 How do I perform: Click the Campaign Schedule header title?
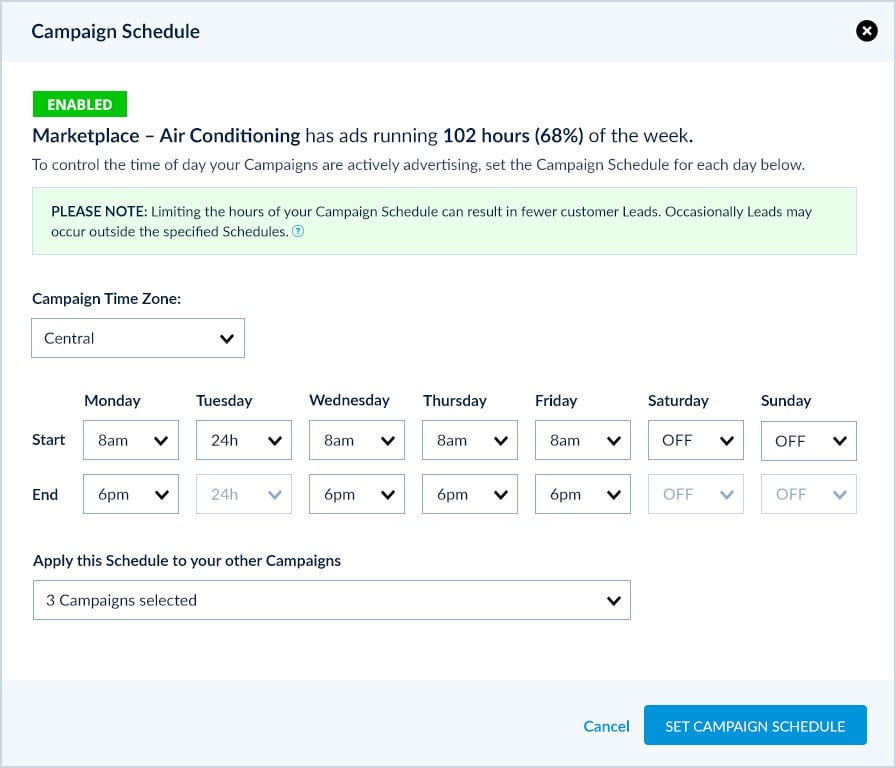(x=115, y=31)
